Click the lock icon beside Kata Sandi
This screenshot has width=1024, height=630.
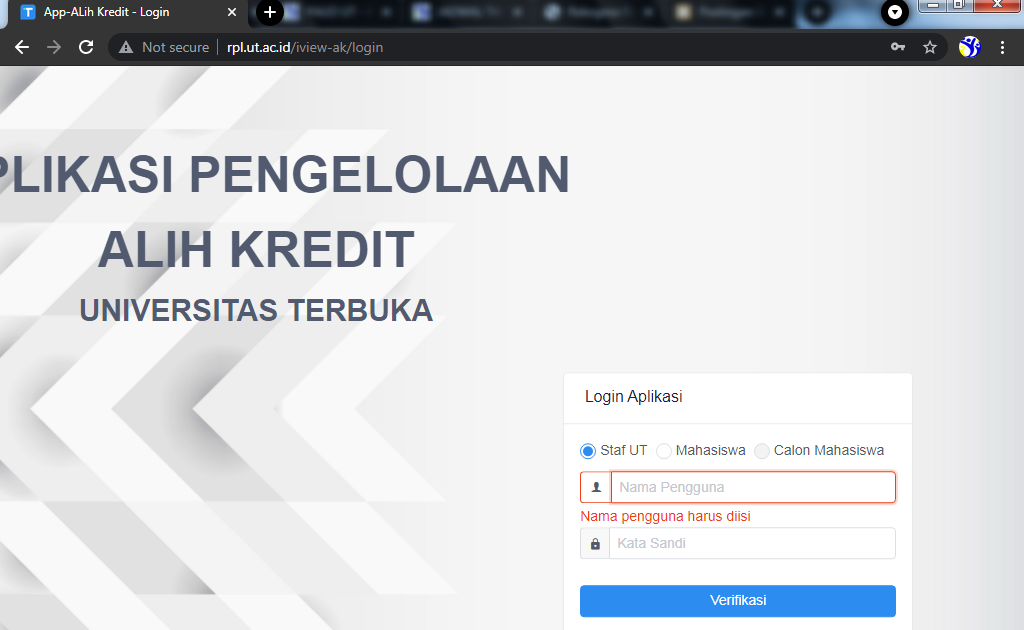595,543
